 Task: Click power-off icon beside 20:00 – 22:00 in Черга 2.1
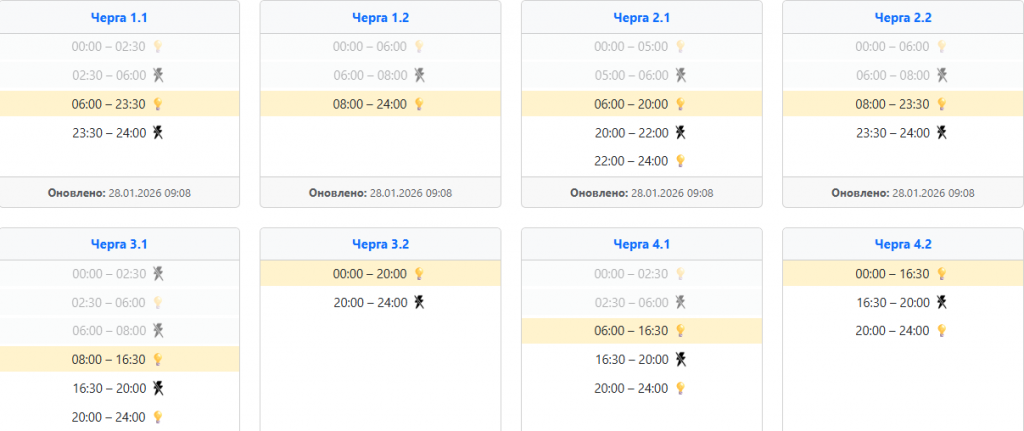pos(680,132)
